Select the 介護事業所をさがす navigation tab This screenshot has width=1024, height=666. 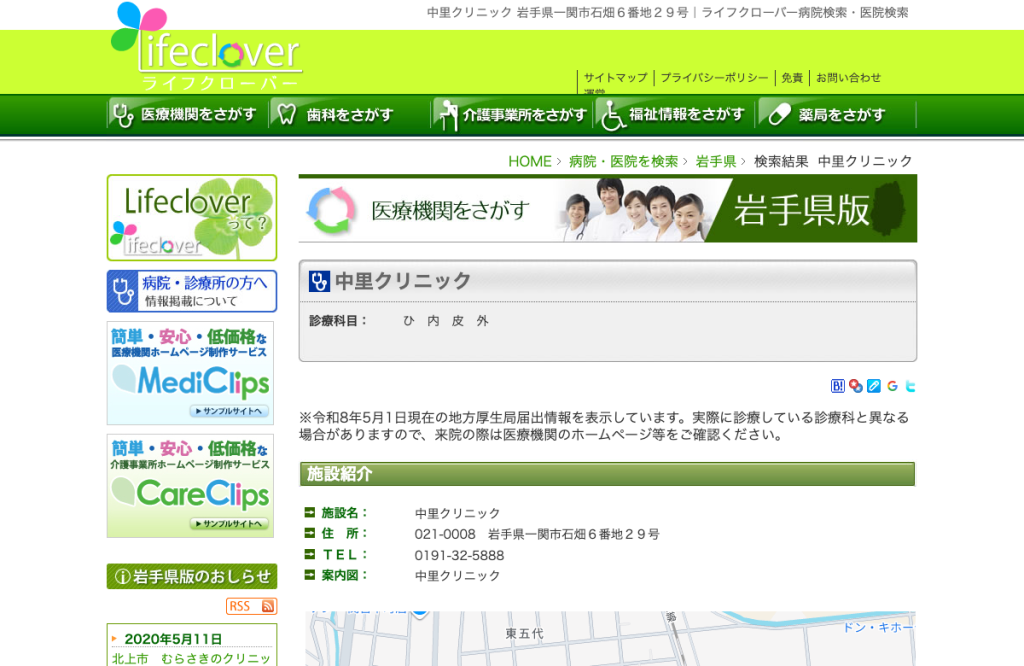[x=513, y=115]
